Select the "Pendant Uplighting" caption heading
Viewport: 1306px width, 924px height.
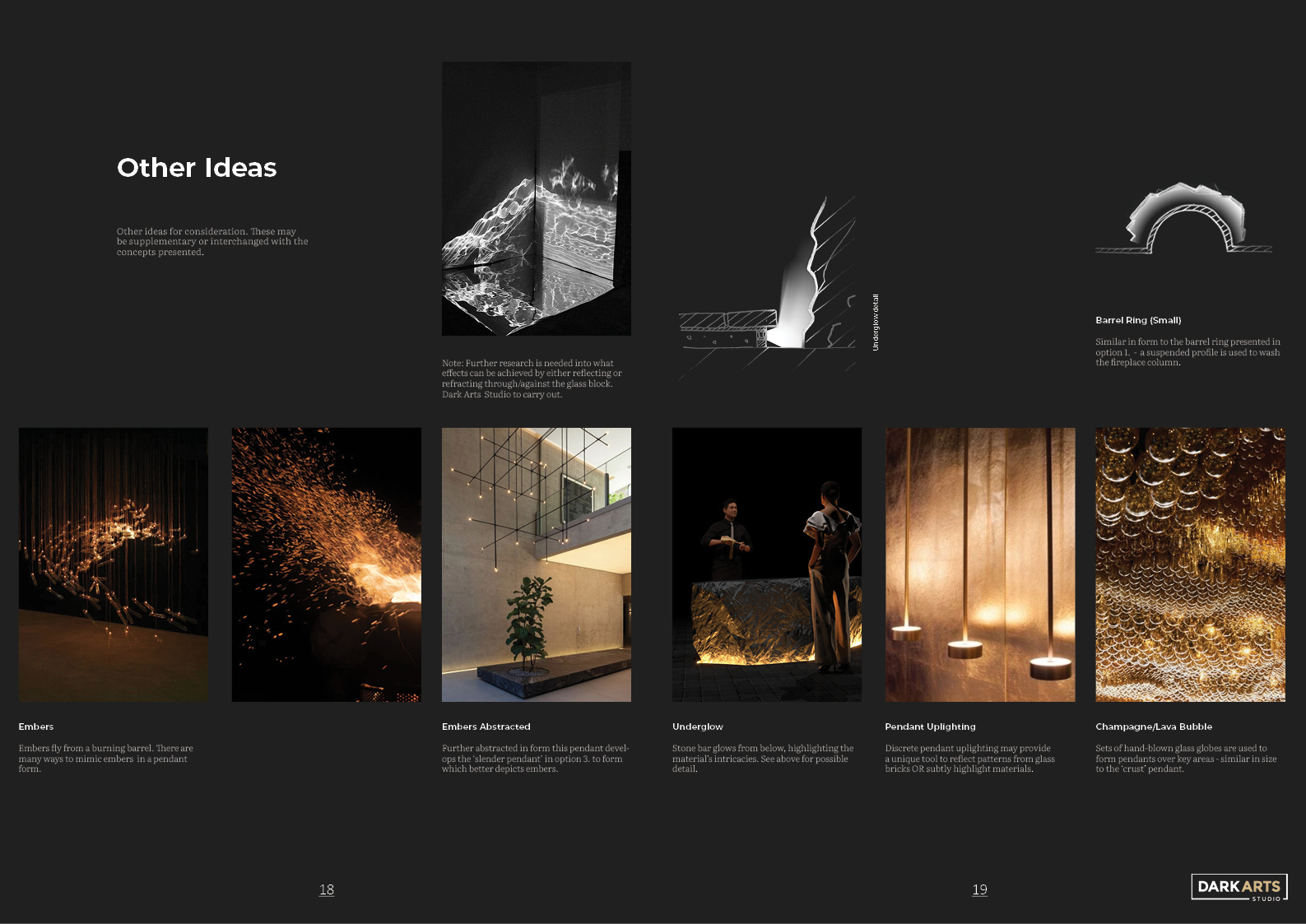(930, 727)
